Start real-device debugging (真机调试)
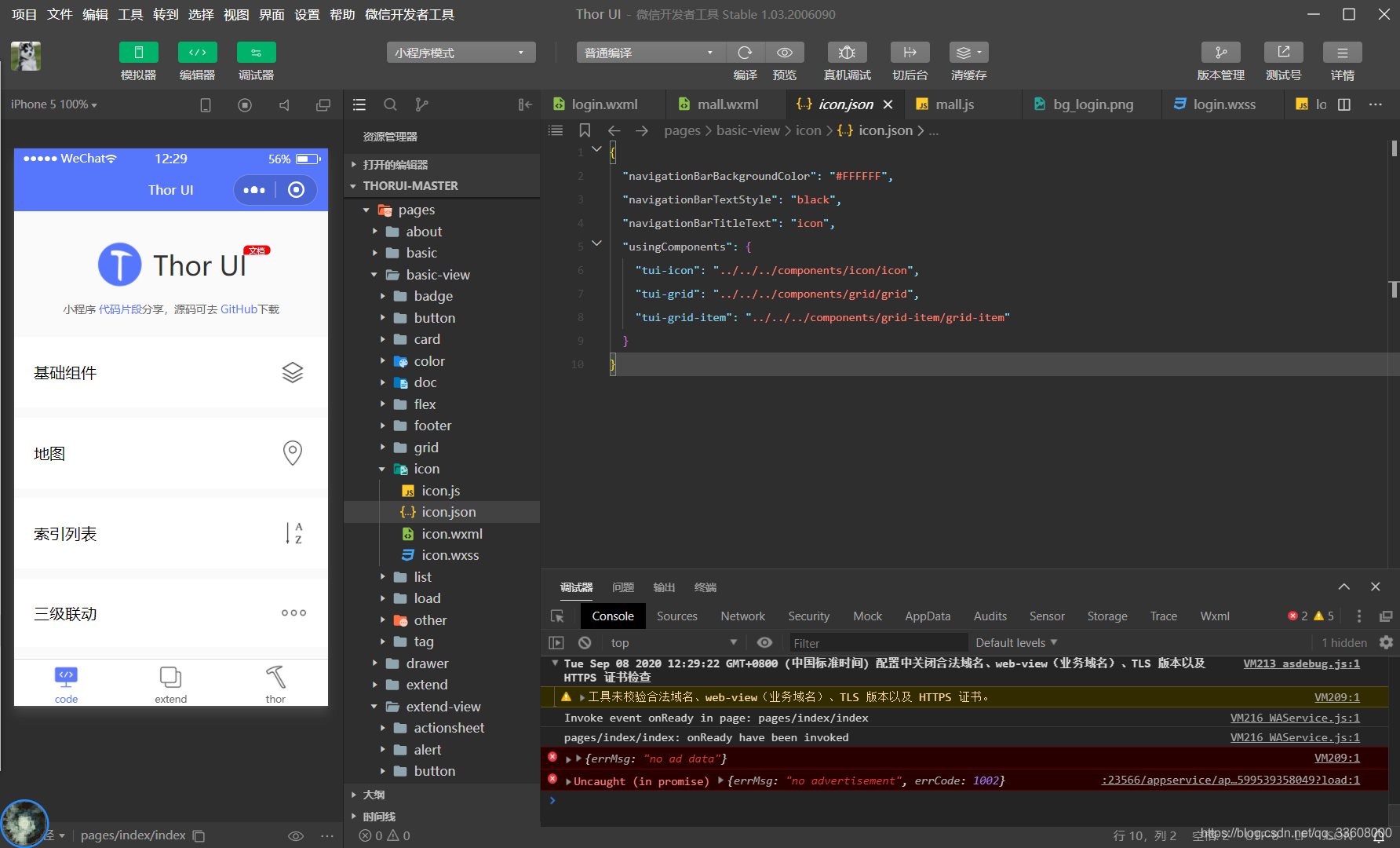The image size is (1400, 848). [x=847, y=53]
